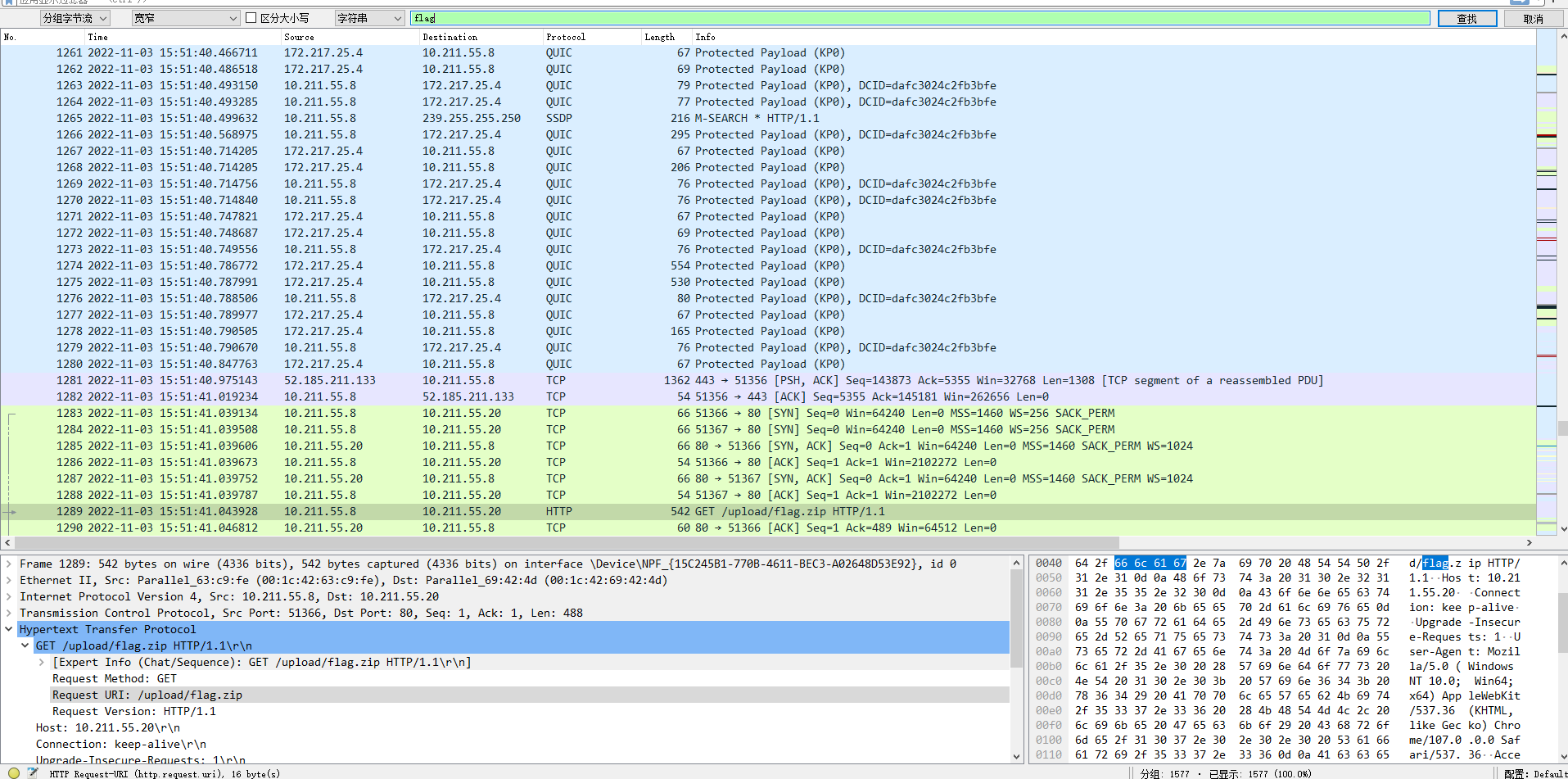Select packet 1283 SYN to port 80

(768, 413)
